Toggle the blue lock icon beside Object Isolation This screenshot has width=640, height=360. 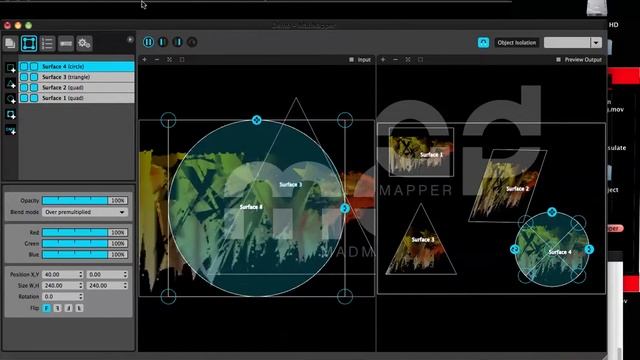coord(483,42)
